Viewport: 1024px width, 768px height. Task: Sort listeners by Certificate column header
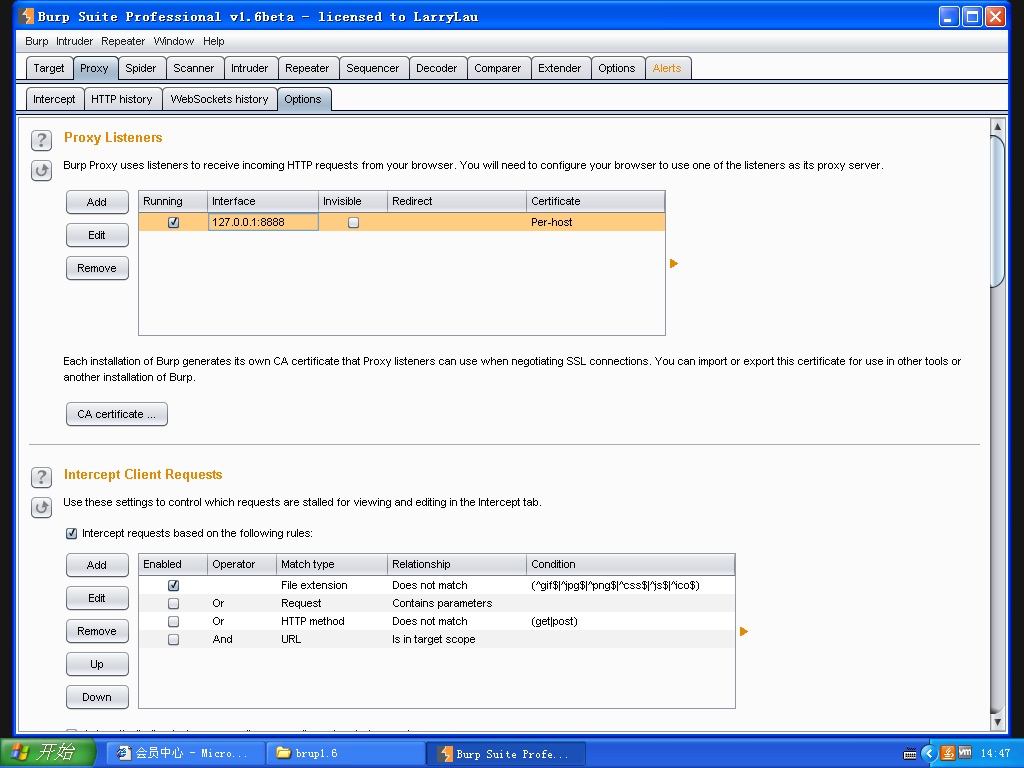[596, 201]
